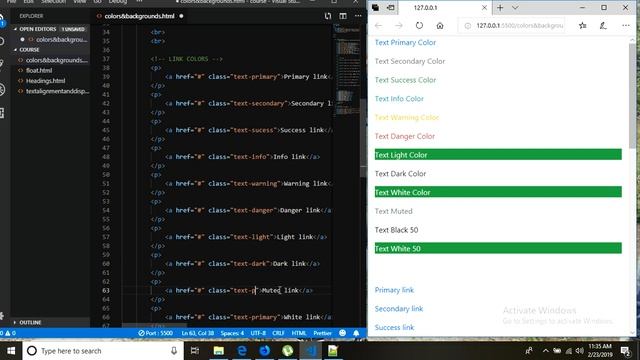Open Task View on taskbar
Viewport: 640px width, 360px height.
[195, 351]
